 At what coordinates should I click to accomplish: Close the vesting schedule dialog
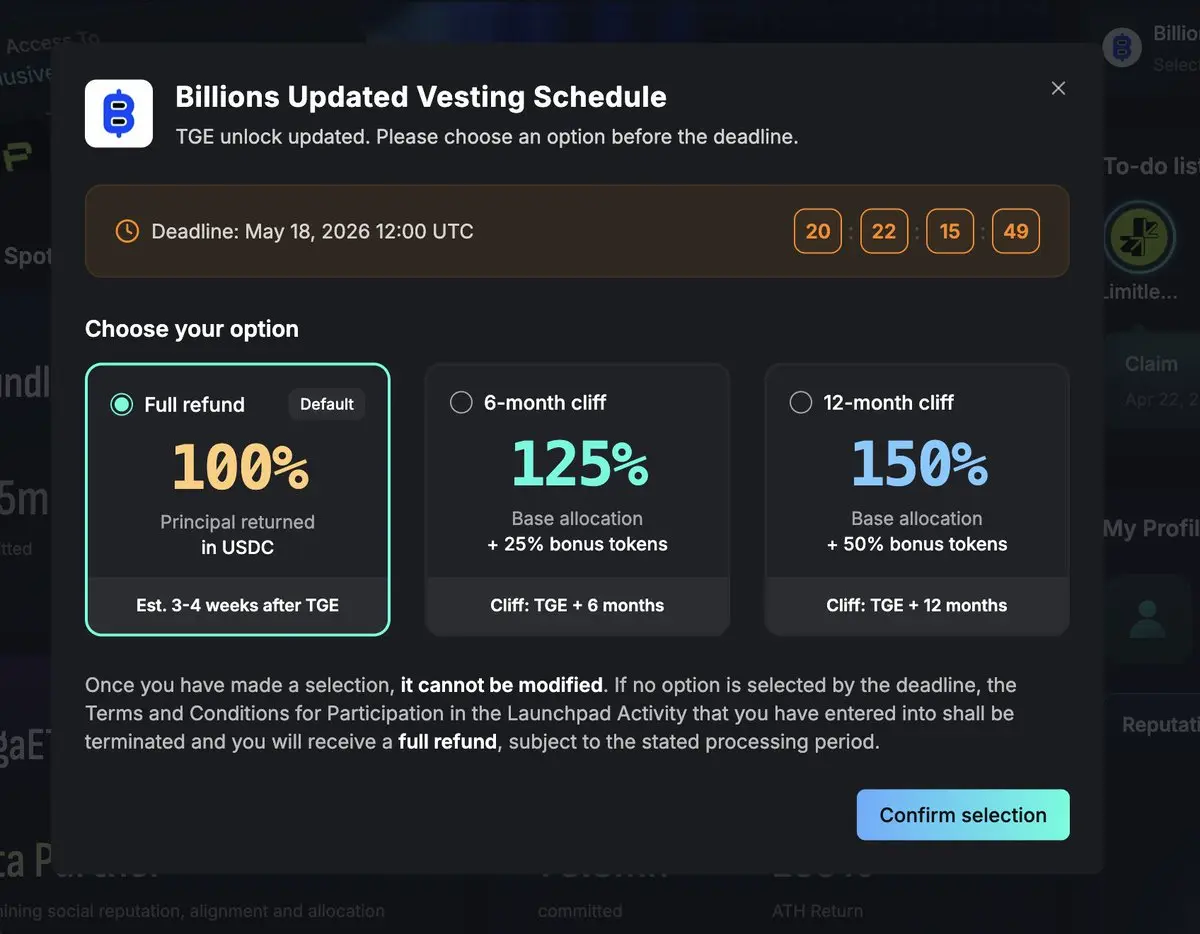1058,88
